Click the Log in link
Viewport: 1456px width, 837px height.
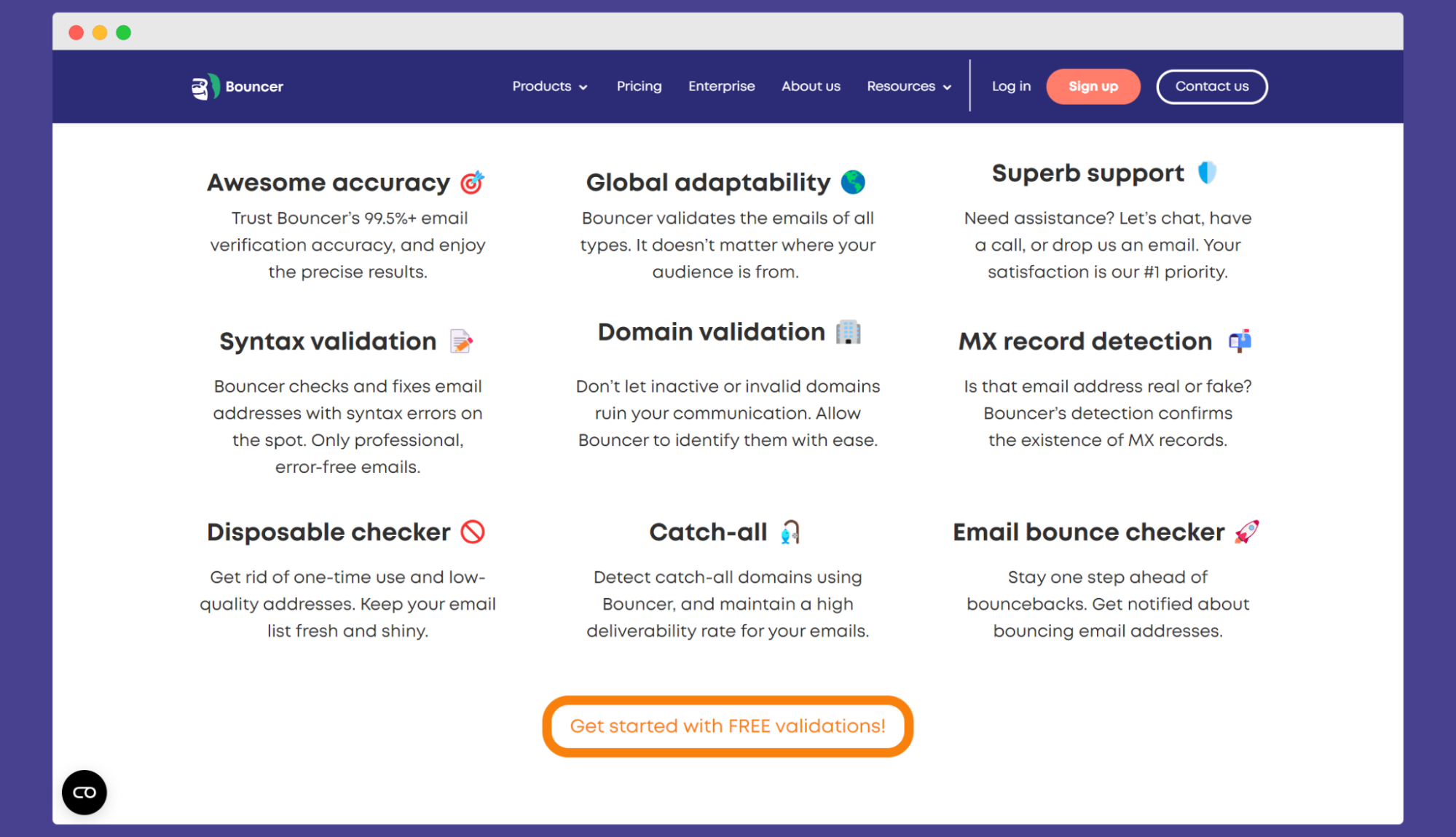[x=1012, y=86]
